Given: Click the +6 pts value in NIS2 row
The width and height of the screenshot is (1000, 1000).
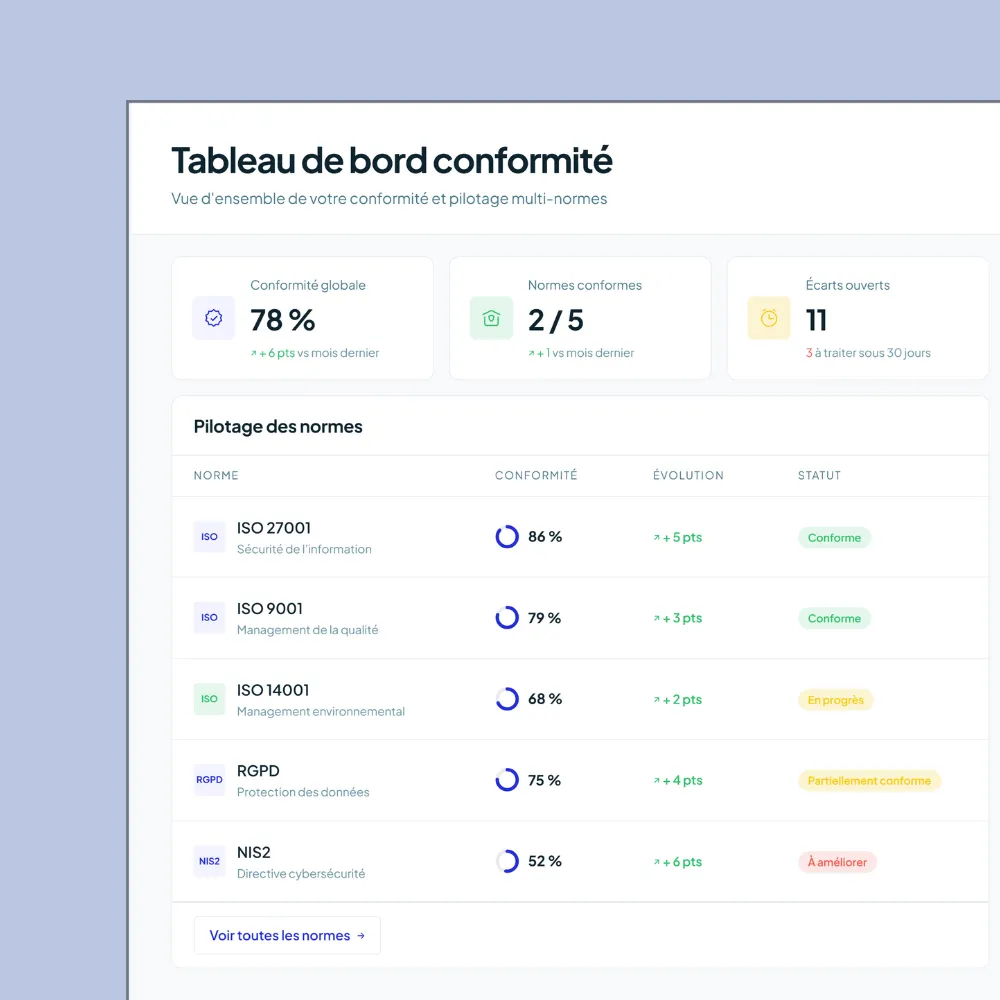Looking at the screenshot, I should (682, 862).
